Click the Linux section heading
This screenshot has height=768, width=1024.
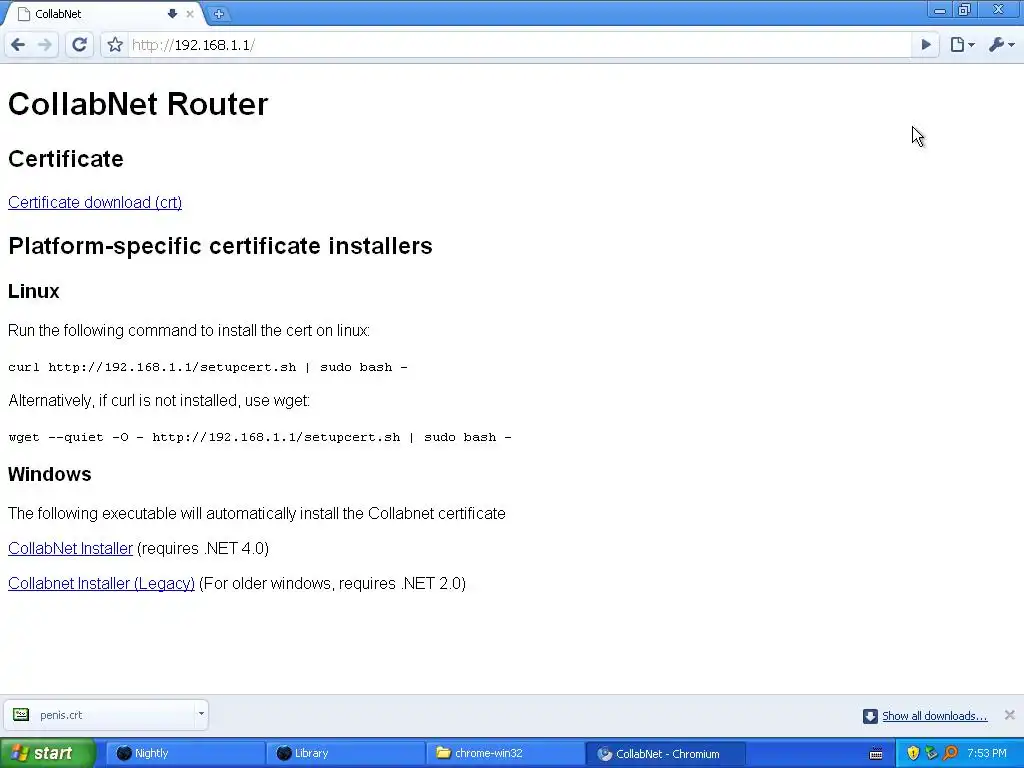coord(33,291)
